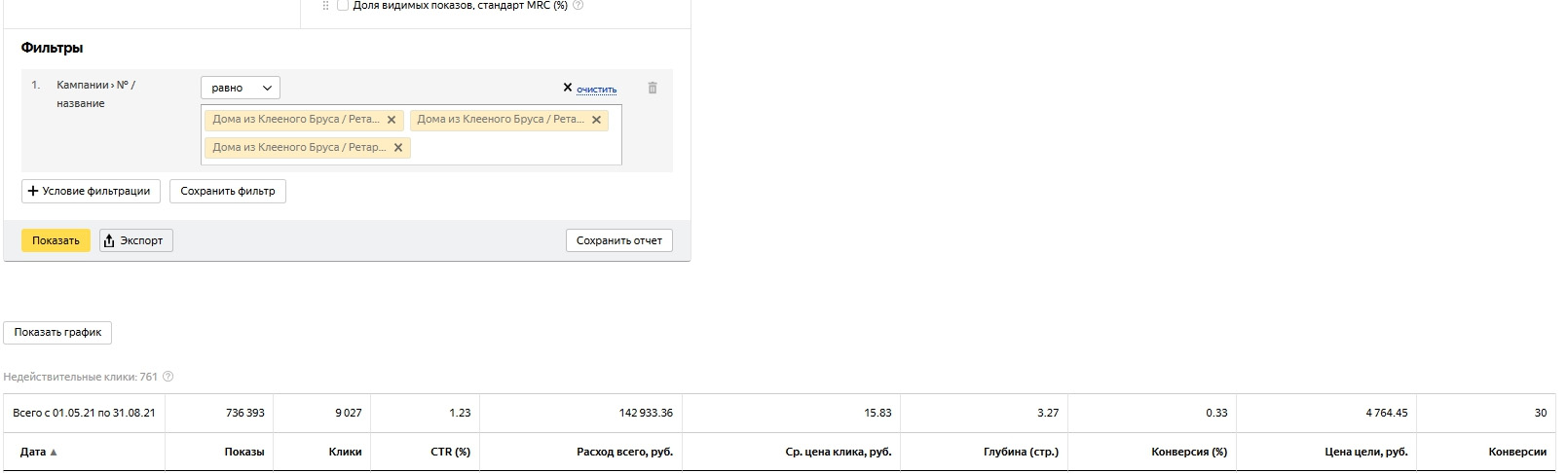Delete filter condition with trash icon

pos(653,88)
